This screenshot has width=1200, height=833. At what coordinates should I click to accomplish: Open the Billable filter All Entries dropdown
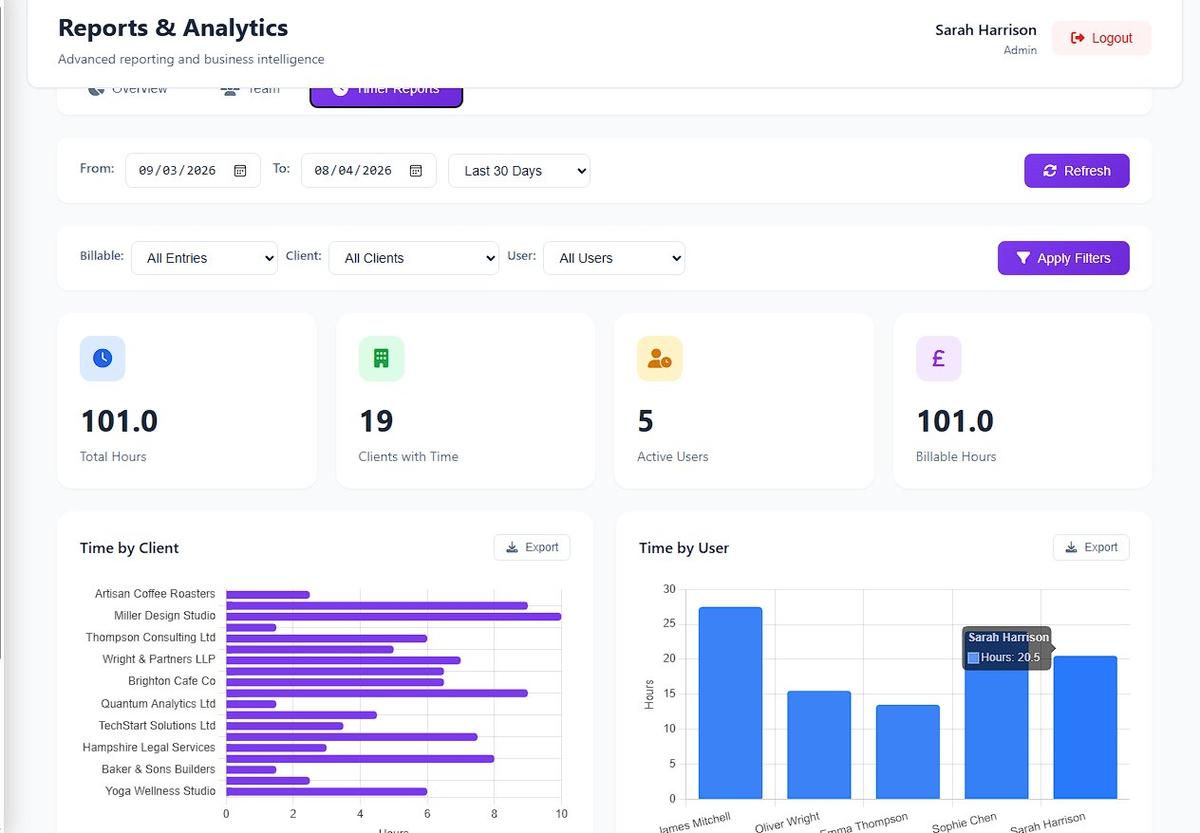(x=204, y=258)
